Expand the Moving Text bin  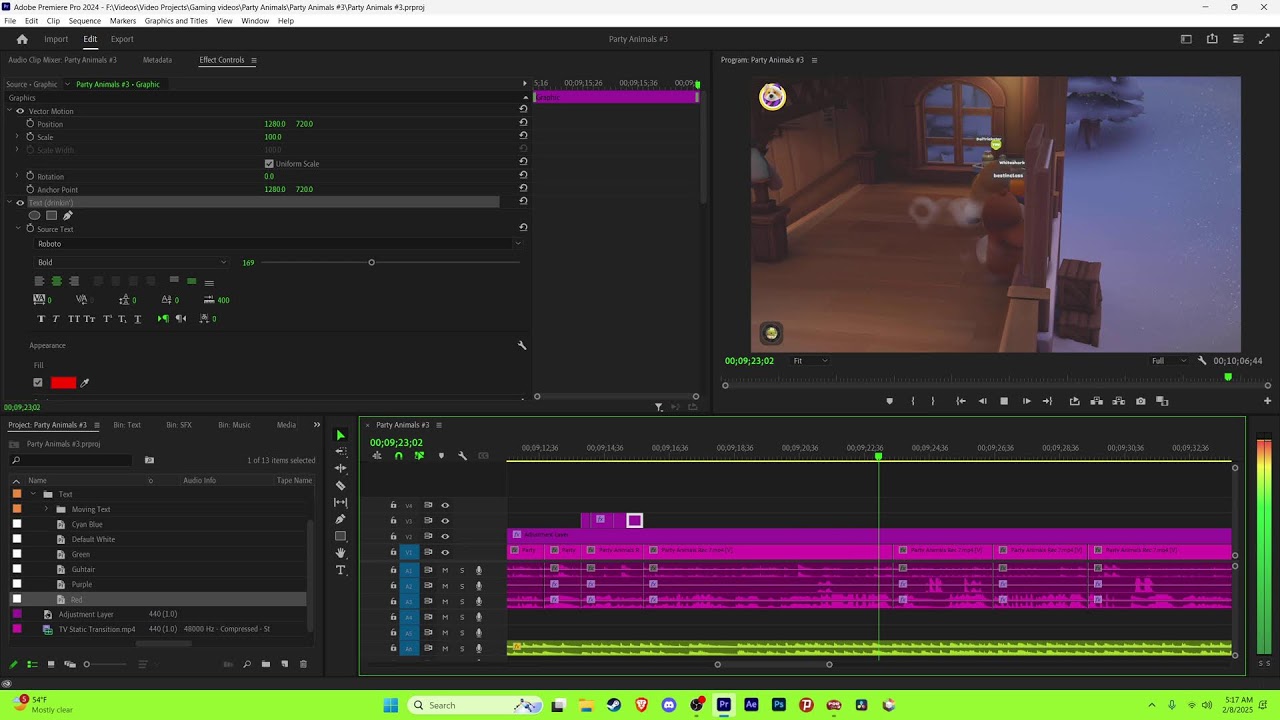pos(46,509)
